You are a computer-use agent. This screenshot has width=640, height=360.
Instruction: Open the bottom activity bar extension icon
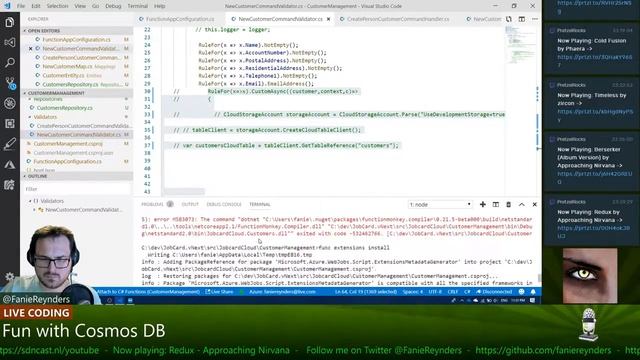tap(9, 185)
